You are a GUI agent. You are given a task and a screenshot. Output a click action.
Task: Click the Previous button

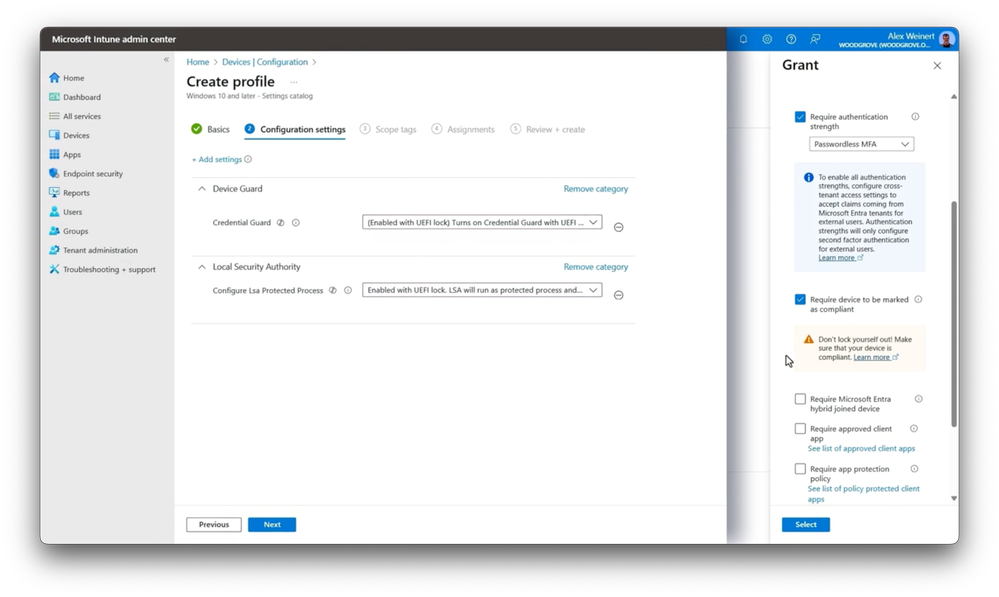click(x=213, y=524)
